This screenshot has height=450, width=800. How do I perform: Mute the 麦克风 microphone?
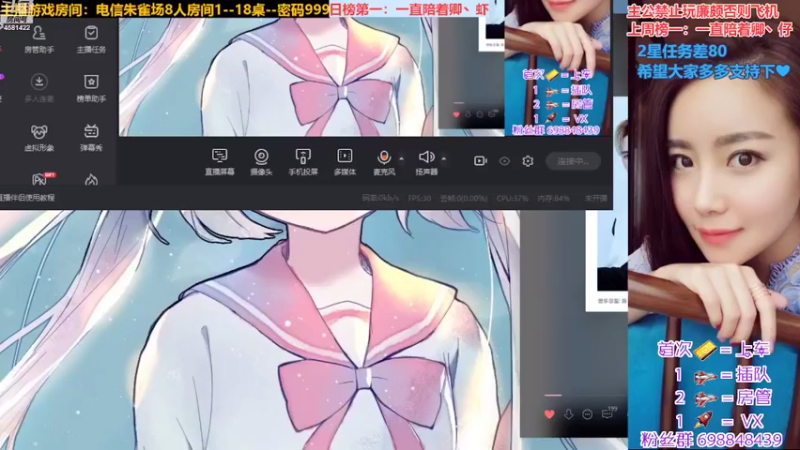384,162
